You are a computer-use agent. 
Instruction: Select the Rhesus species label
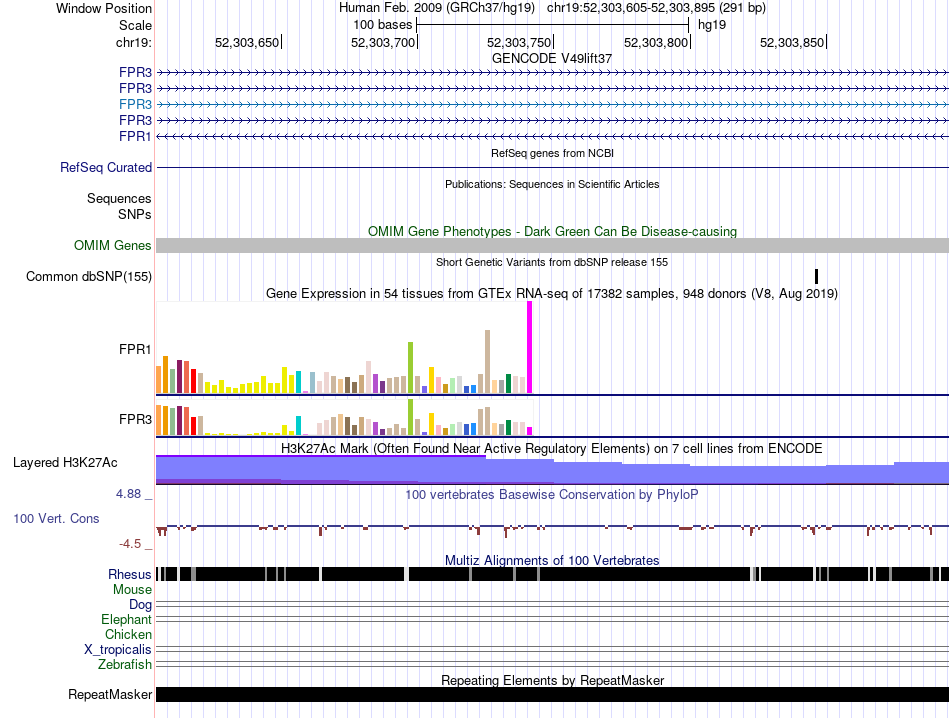point(130,574)
